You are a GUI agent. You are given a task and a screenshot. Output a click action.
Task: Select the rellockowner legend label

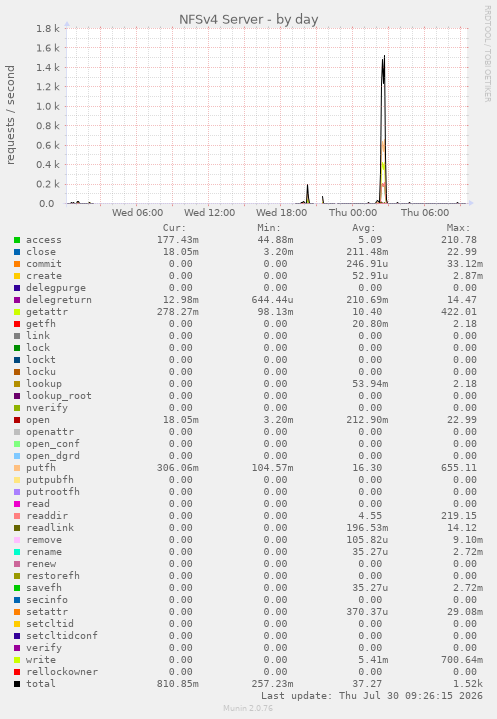pyautogui.click(x=62, y=672)
